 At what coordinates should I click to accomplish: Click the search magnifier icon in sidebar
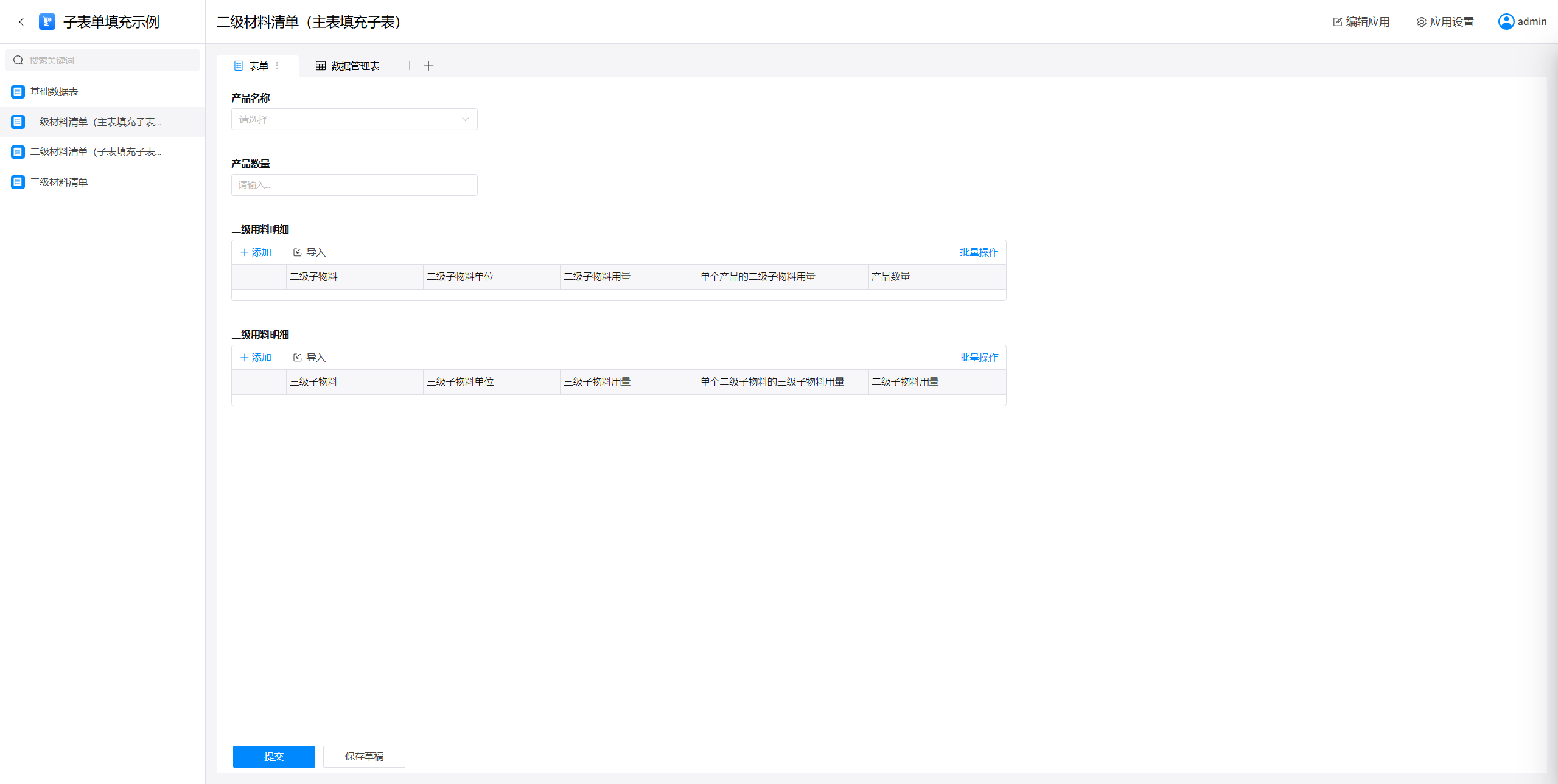pyautogui.click(x=18, y=60)
